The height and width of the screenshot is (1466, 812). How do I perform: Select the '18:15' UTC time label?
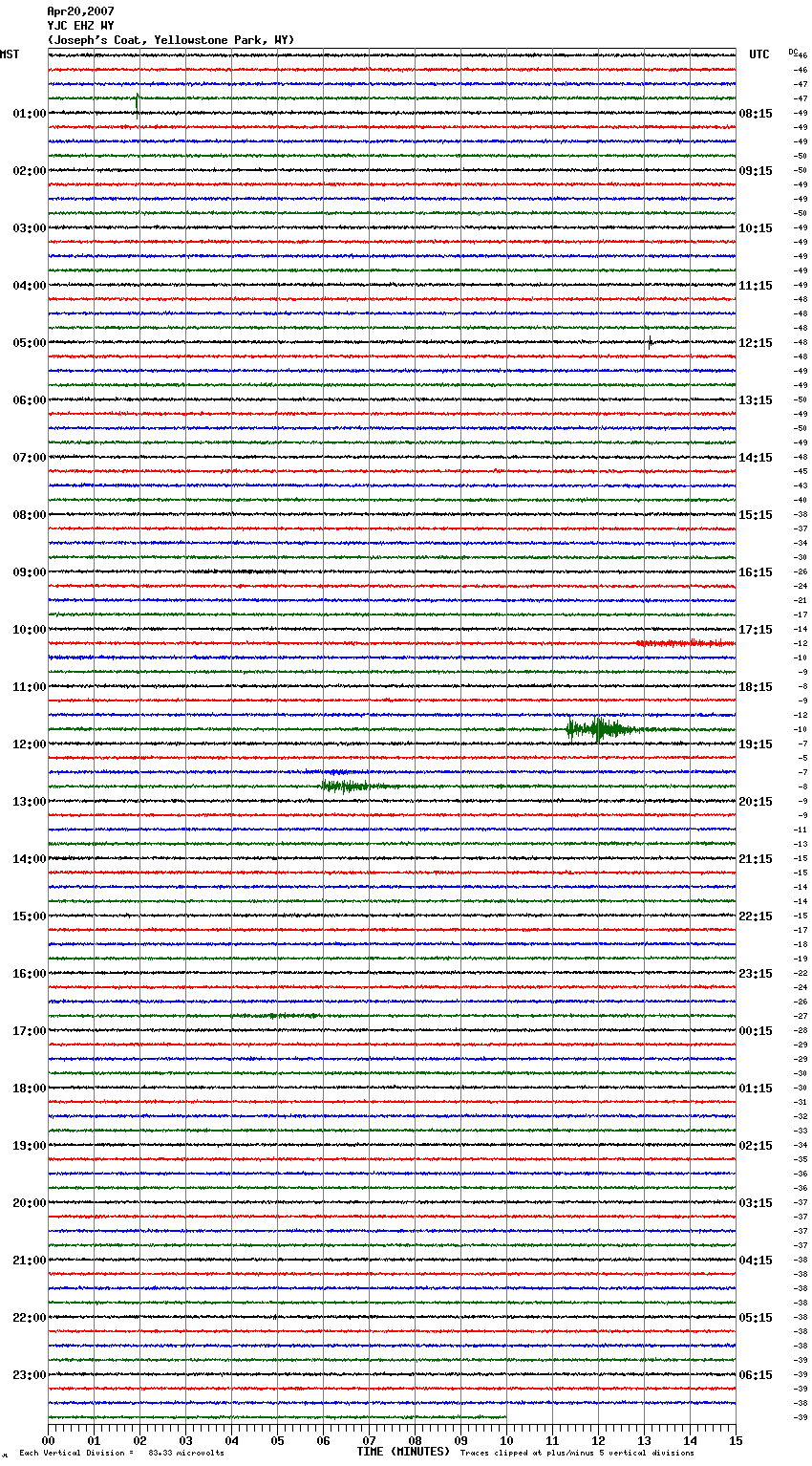756,687
